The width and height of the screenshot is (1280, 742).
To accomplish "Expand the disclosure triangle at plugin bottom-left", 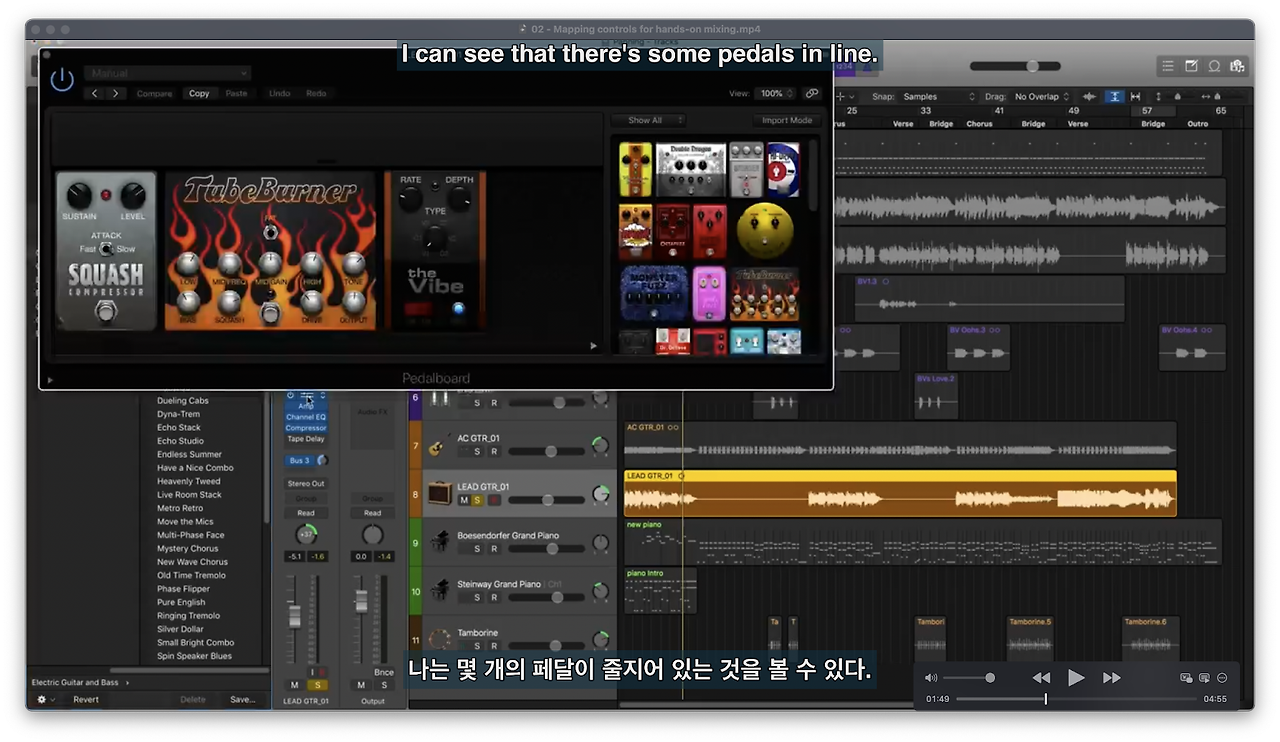I will tap(50, 380).
